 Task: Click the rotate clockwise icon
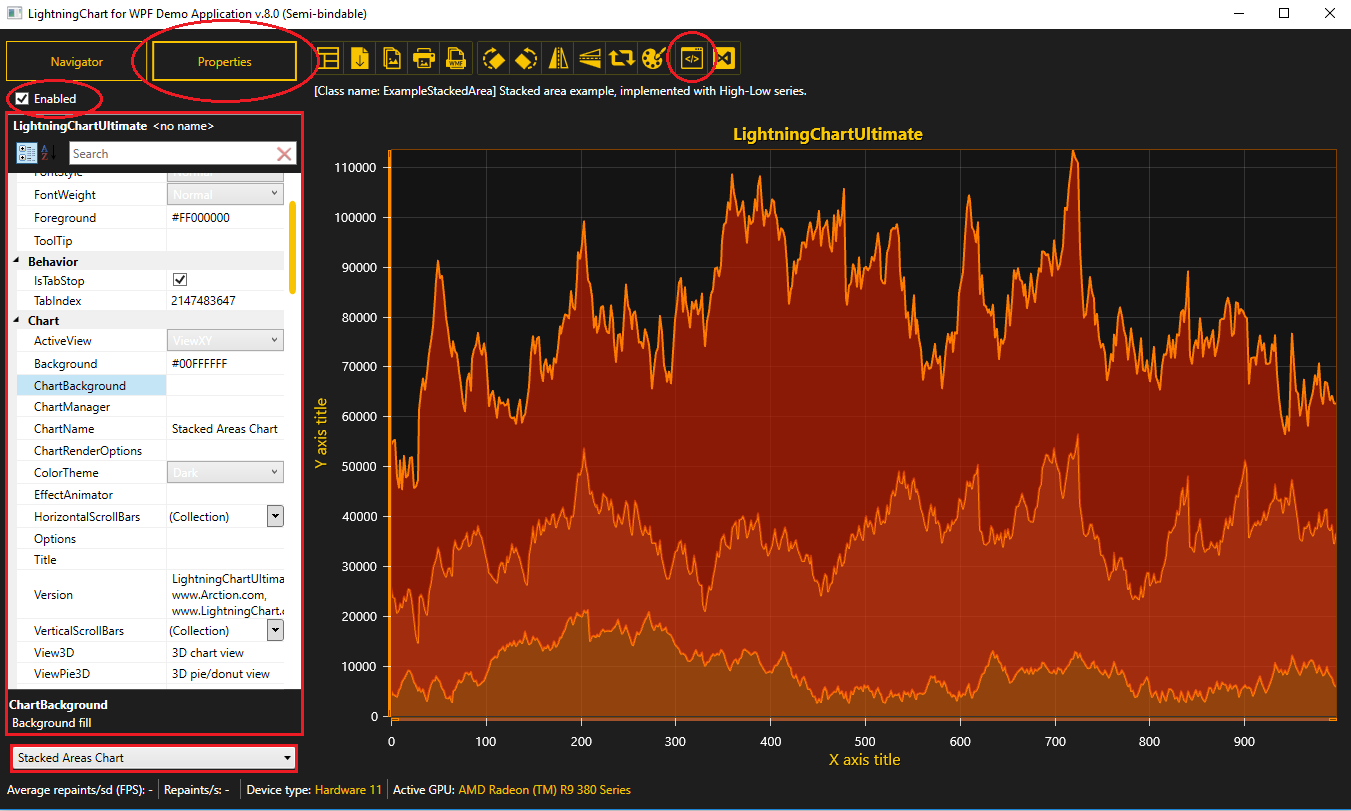(x=493, y=58)
